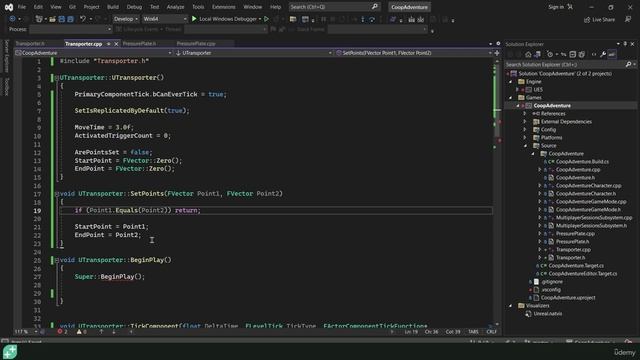
Task: Collapse the BeginPlay function code block
Action: tap(57, 260)
